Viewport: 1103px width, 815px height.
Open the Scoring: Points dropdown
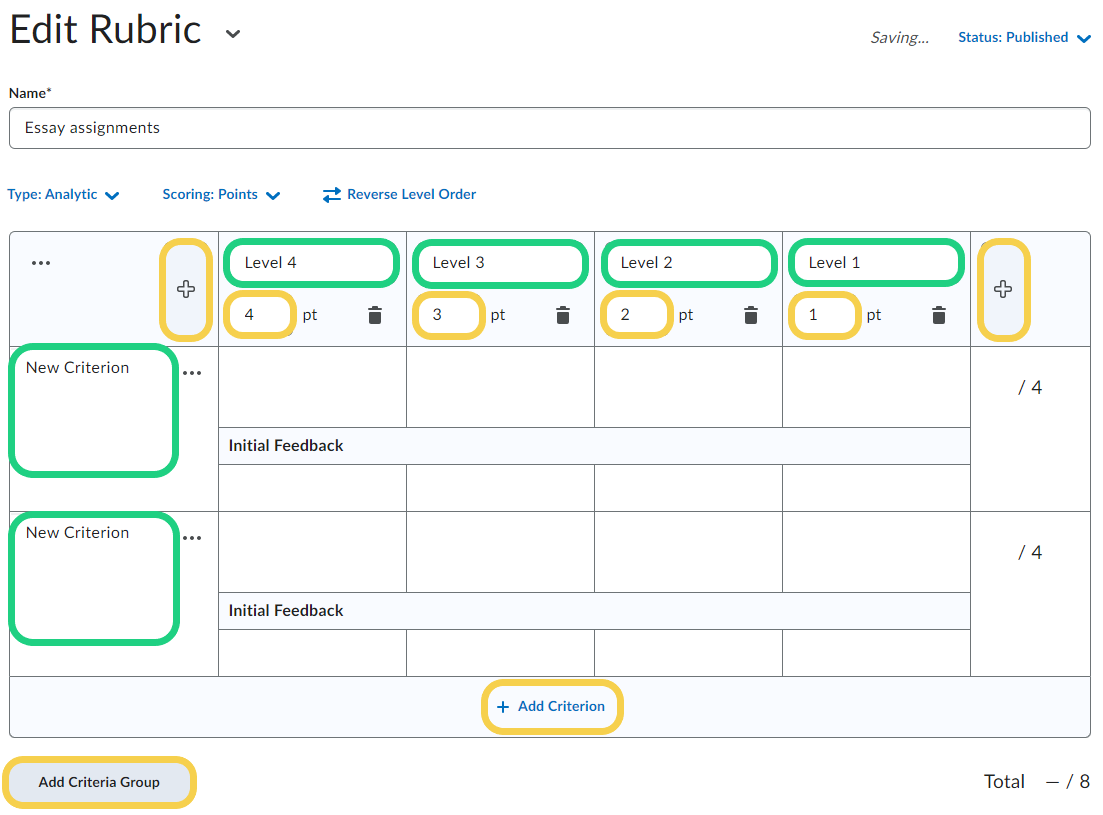point(221,195)
